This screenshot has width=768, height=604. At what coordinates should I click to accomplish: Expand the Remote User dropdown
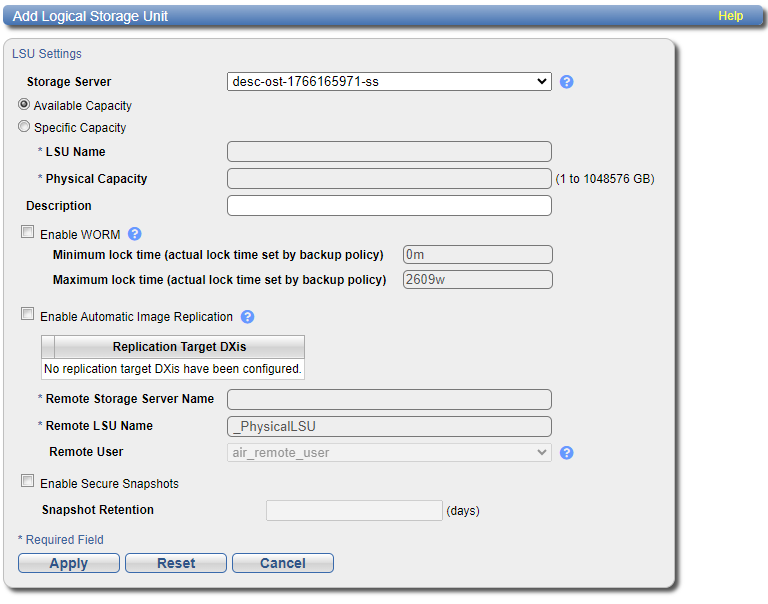tap(389, 453)
